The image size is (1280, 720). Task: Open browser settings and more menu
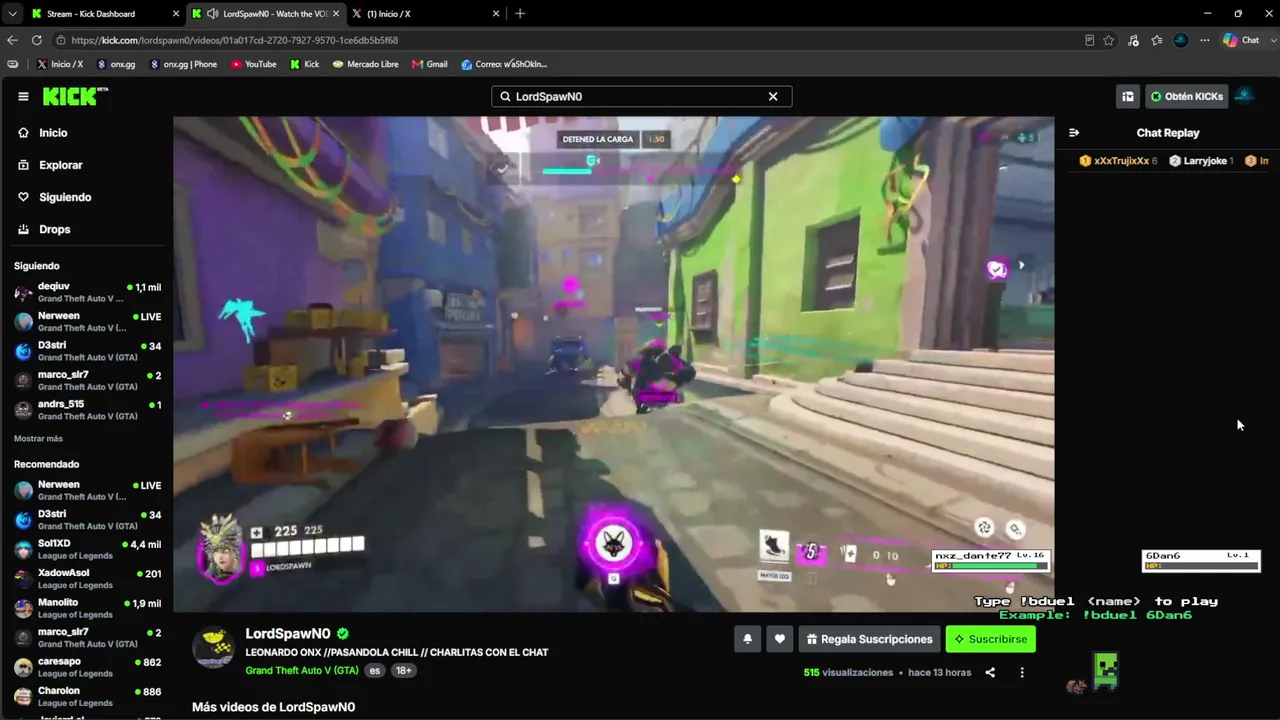[1205, 40]
